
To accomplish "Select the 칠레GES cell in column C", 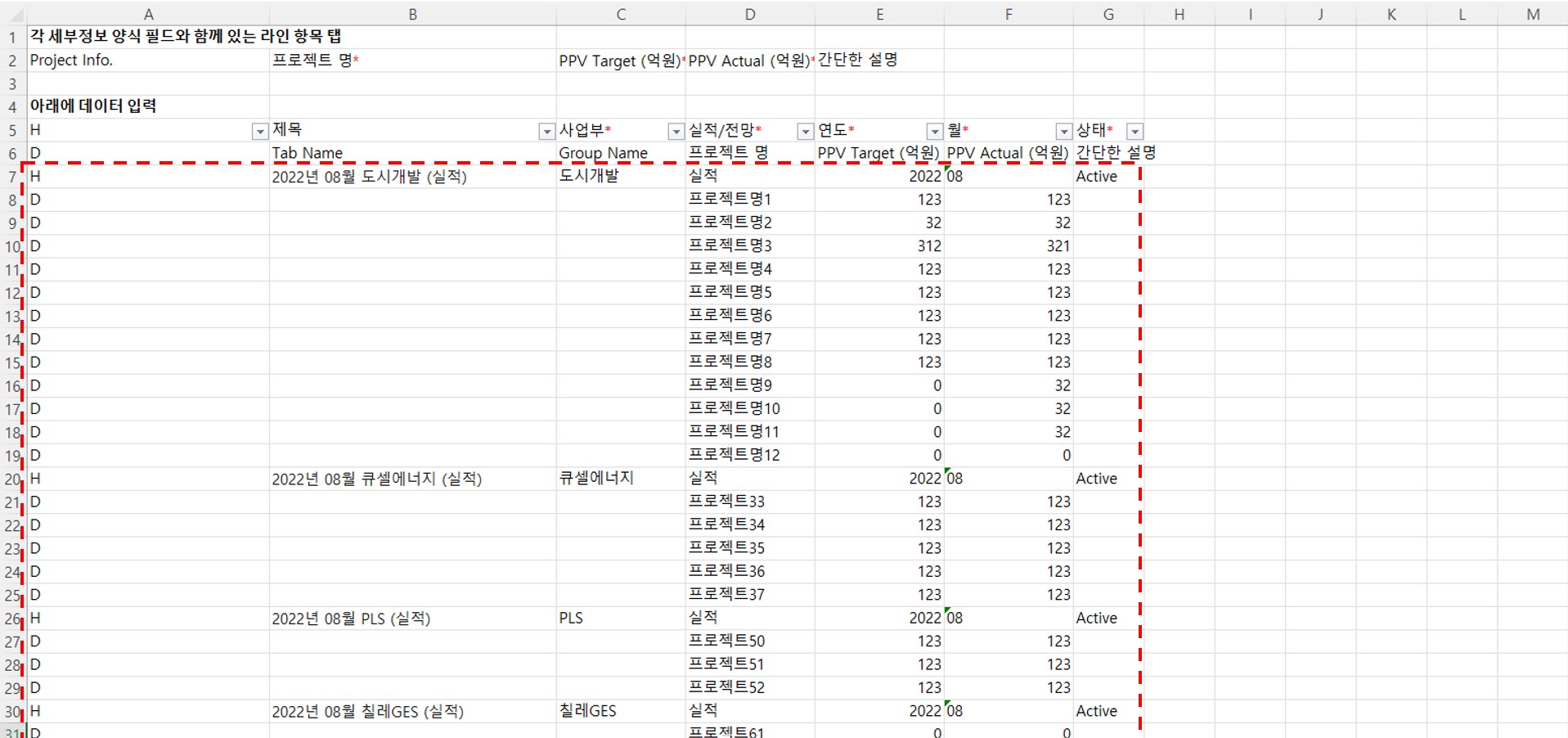I will [587, 712].
